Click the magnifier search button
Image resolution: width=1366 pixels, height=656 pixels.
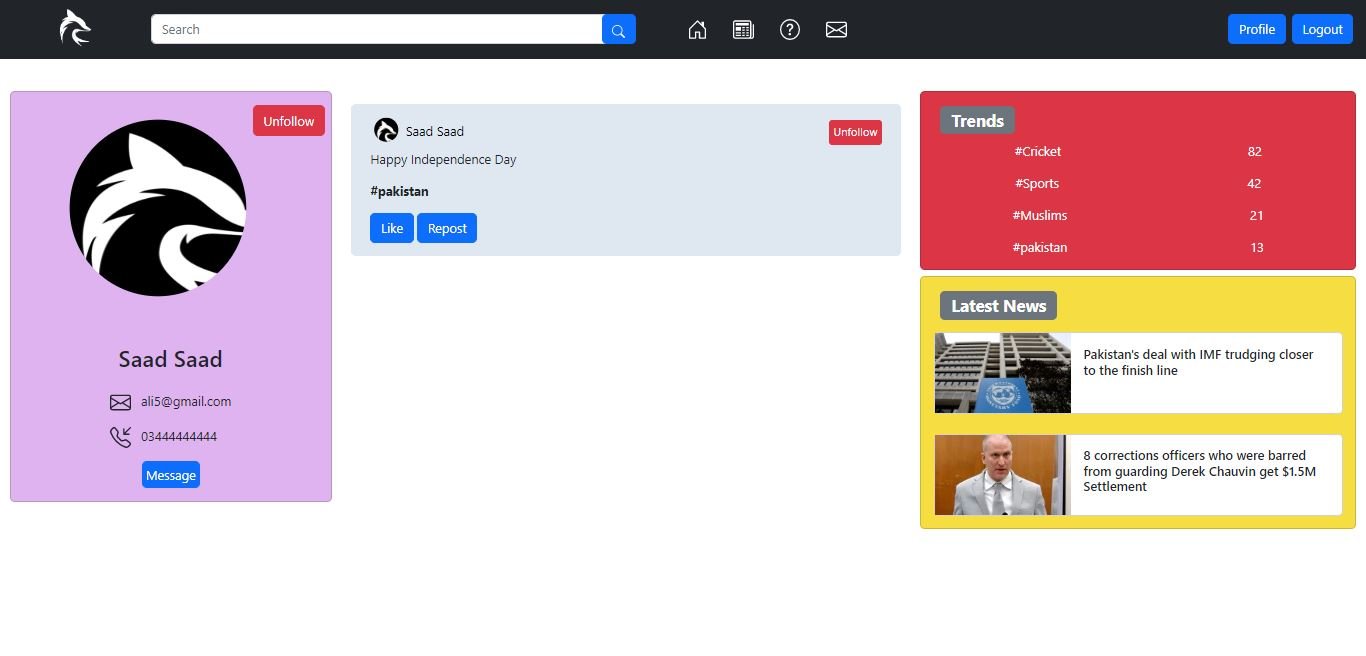[618, 30]
